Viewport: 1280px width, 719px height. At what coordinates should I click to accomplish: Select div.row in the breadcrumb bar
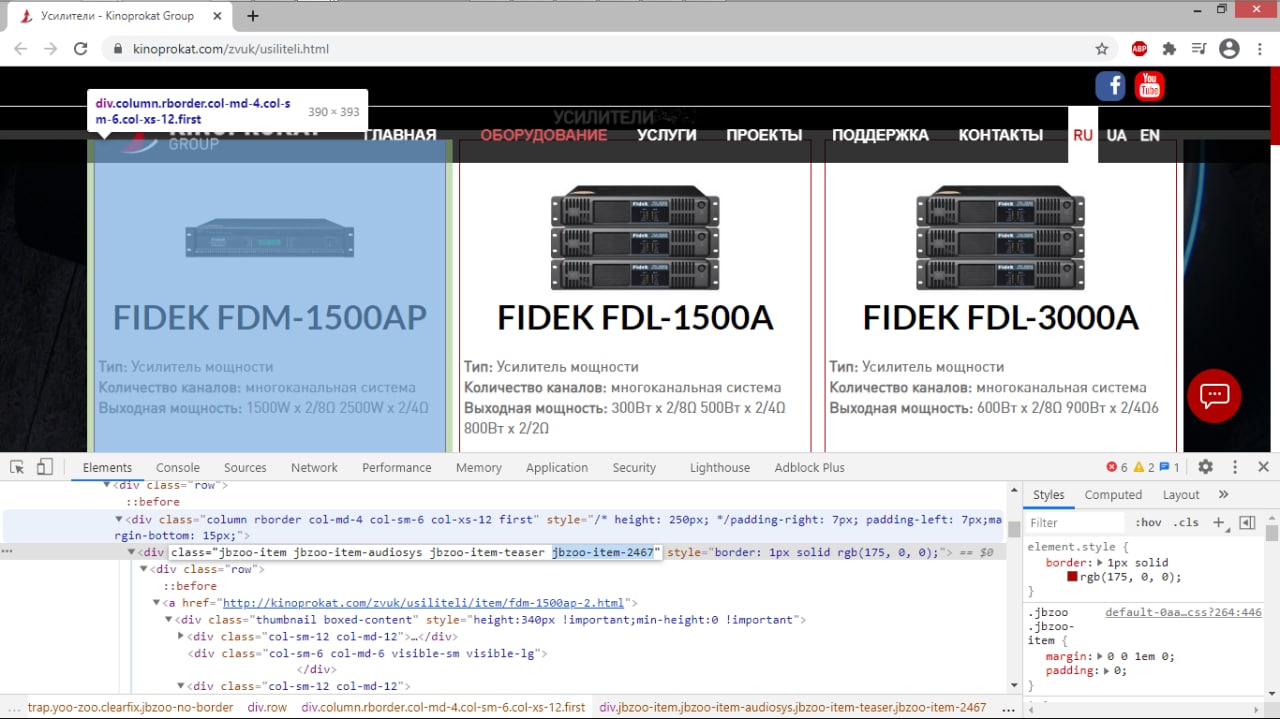pyautogui.click(x=267, y=707)
